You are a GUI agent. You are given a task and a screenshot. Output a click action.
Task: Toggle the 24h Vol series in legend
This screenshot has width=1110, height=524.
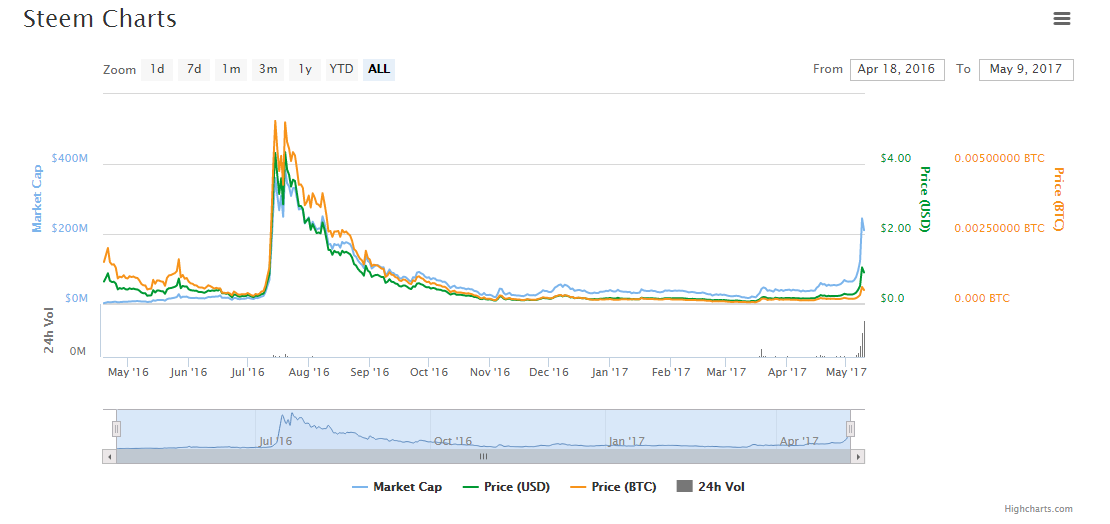pos(711,486)
